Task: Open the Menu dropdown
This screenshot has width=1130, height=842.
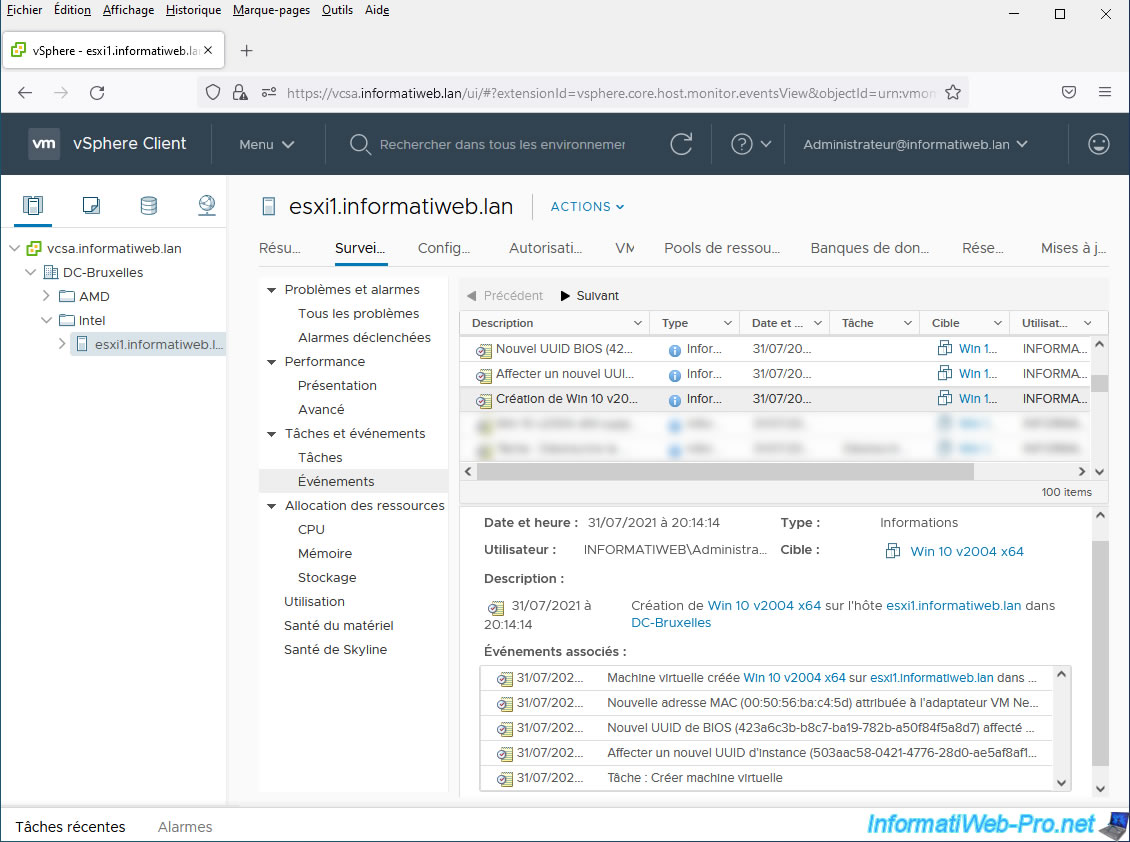Action: tap(267, 144)
